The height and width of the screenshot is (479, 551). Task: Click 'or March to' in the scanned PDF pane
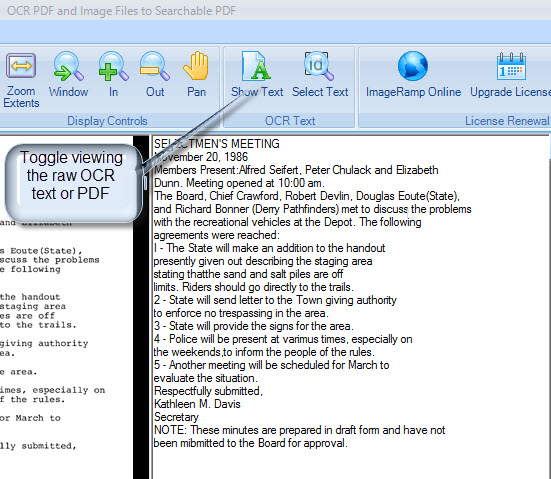tap(30, 418)
